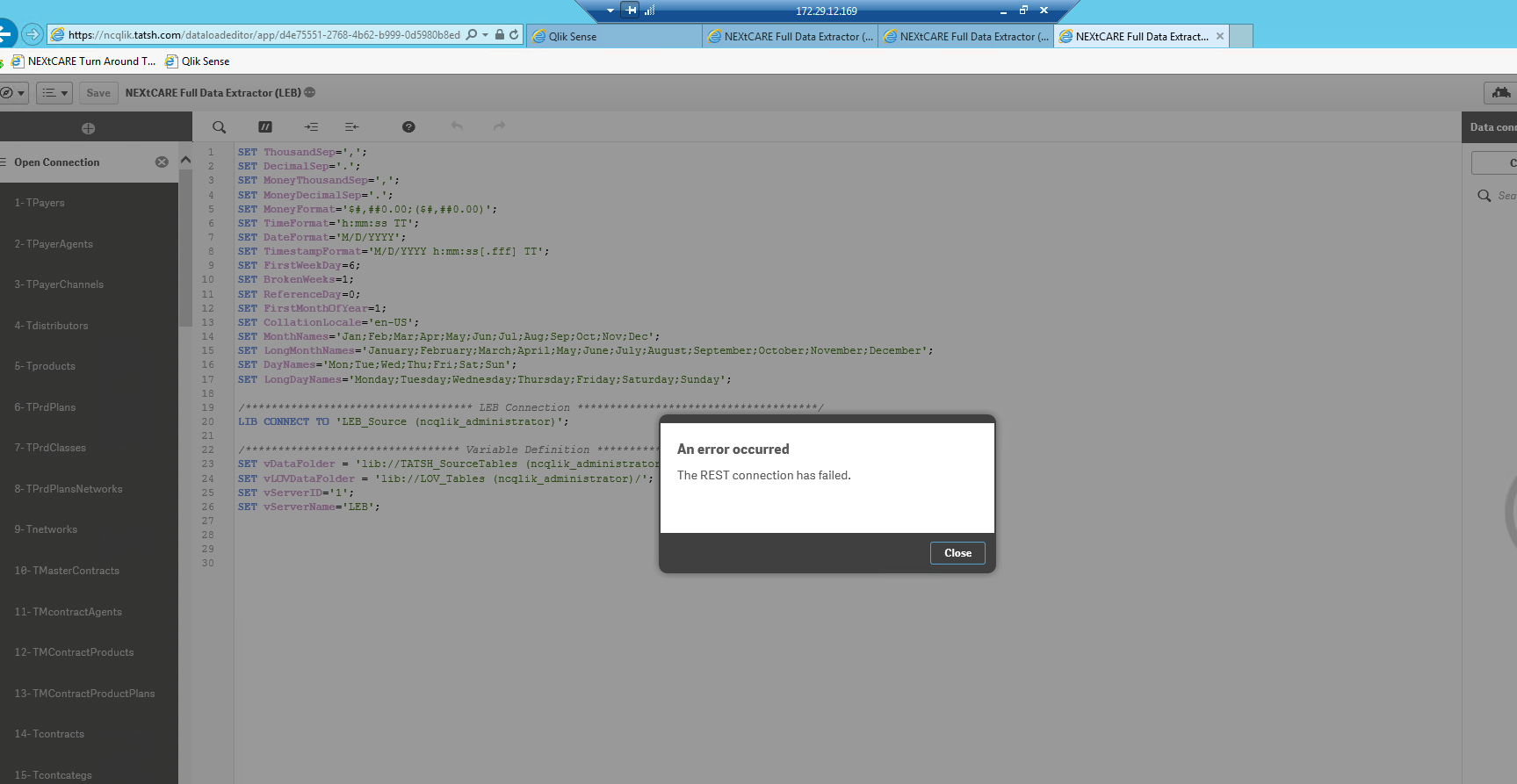Select the 3-TPayerChannels script section

point(89,284)
